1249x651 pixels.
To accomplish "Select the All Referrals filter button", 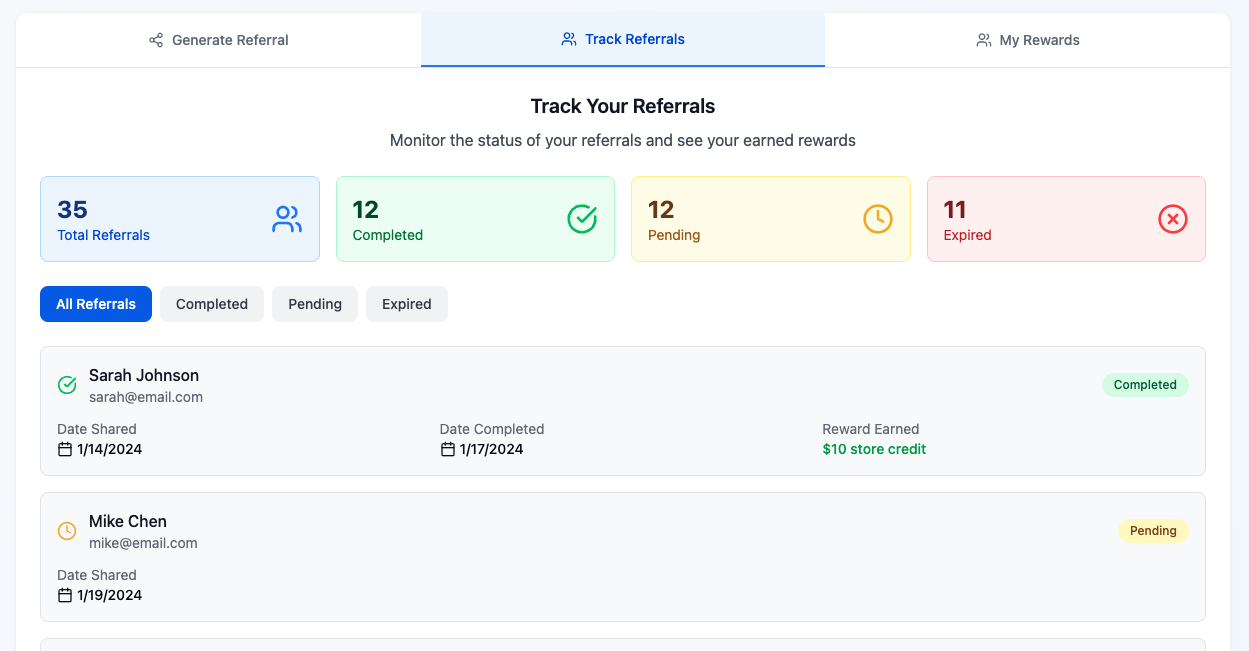I will coord(96,304).
